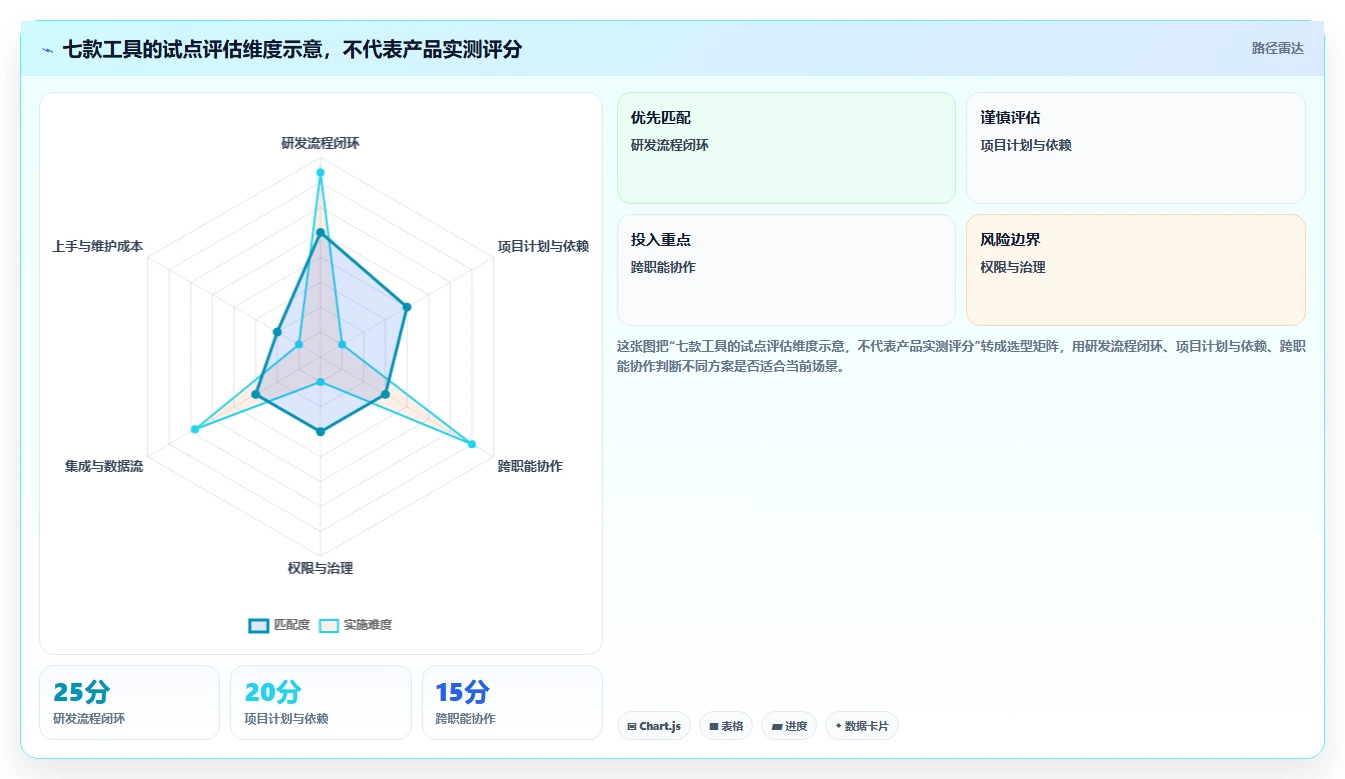1345x779 pixels.
Task: Click the 项目计划与依赖 radar axis label
Action: pos(543,246)
